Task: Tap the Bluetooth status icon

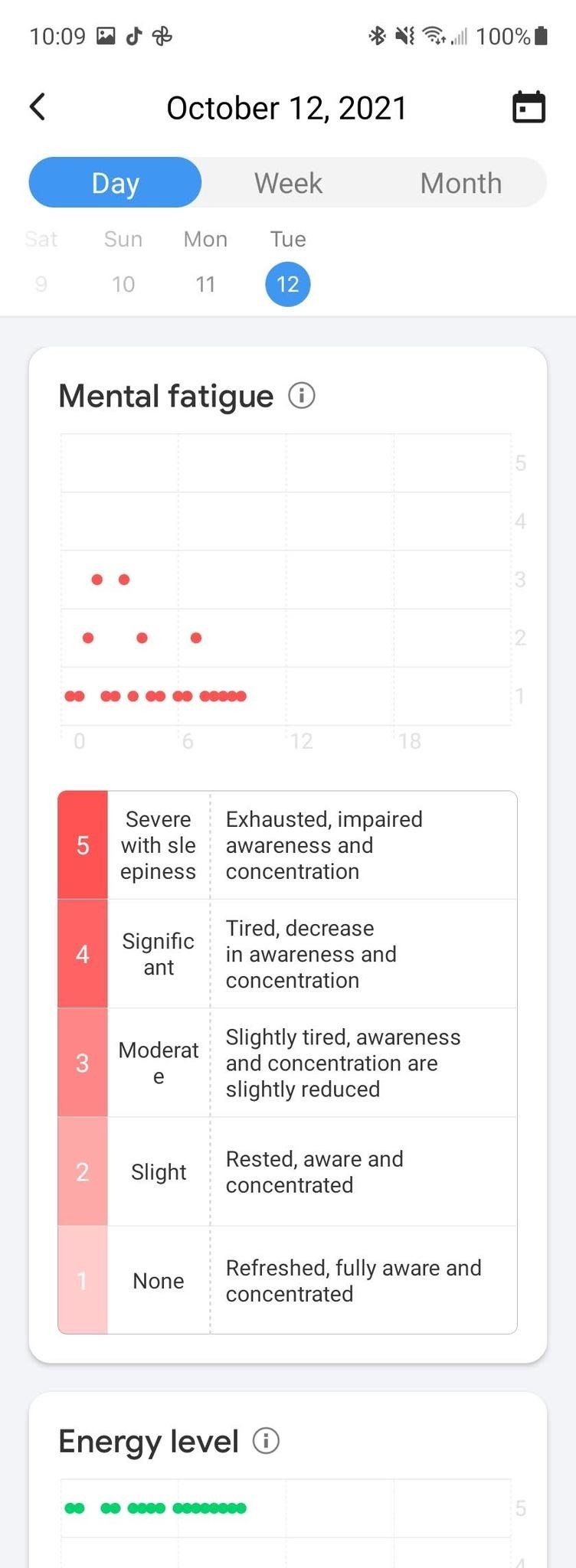Action: 377,36
